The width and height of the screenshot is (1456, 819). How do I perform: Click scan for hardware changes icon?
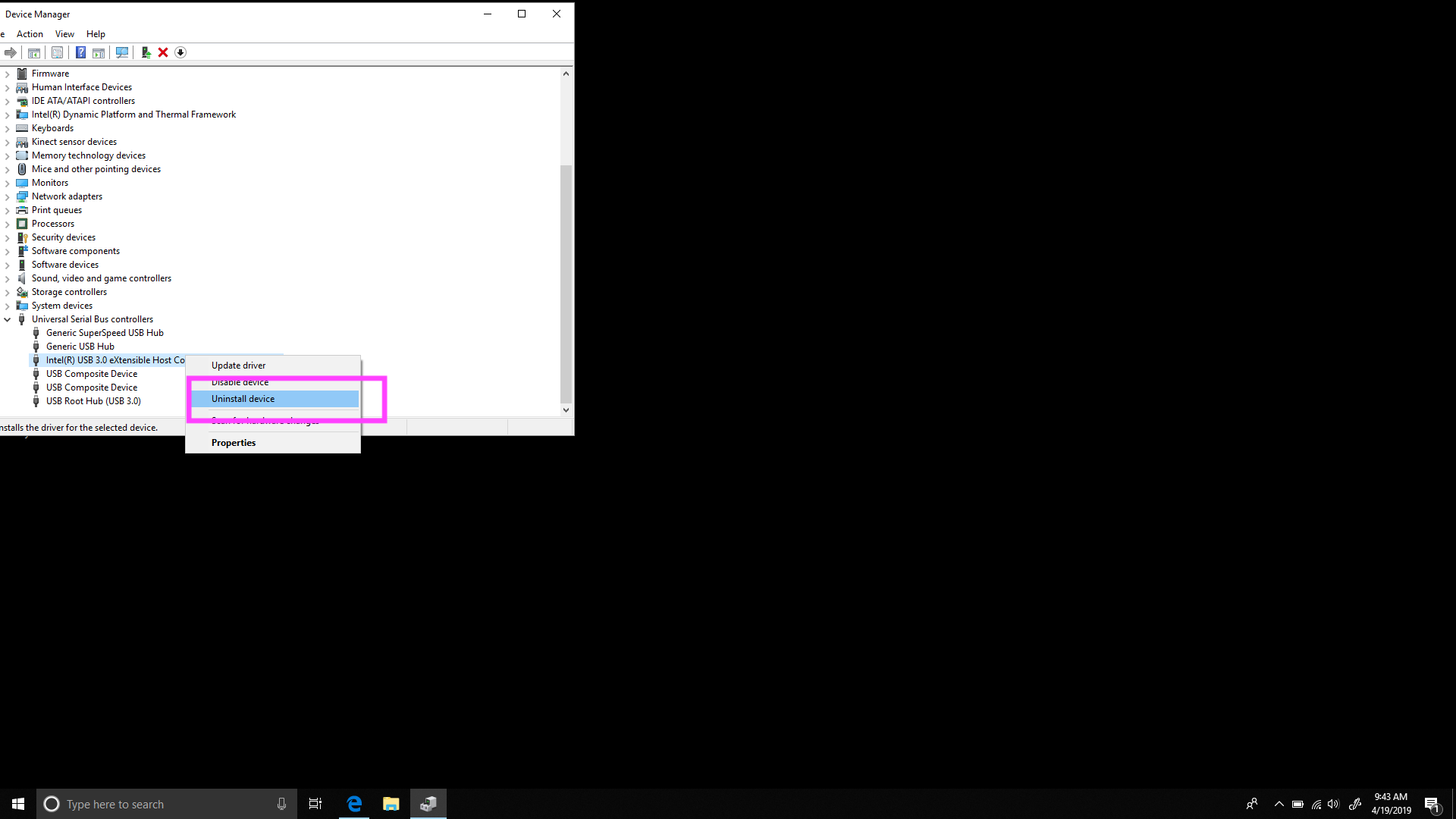coord(122,52)
